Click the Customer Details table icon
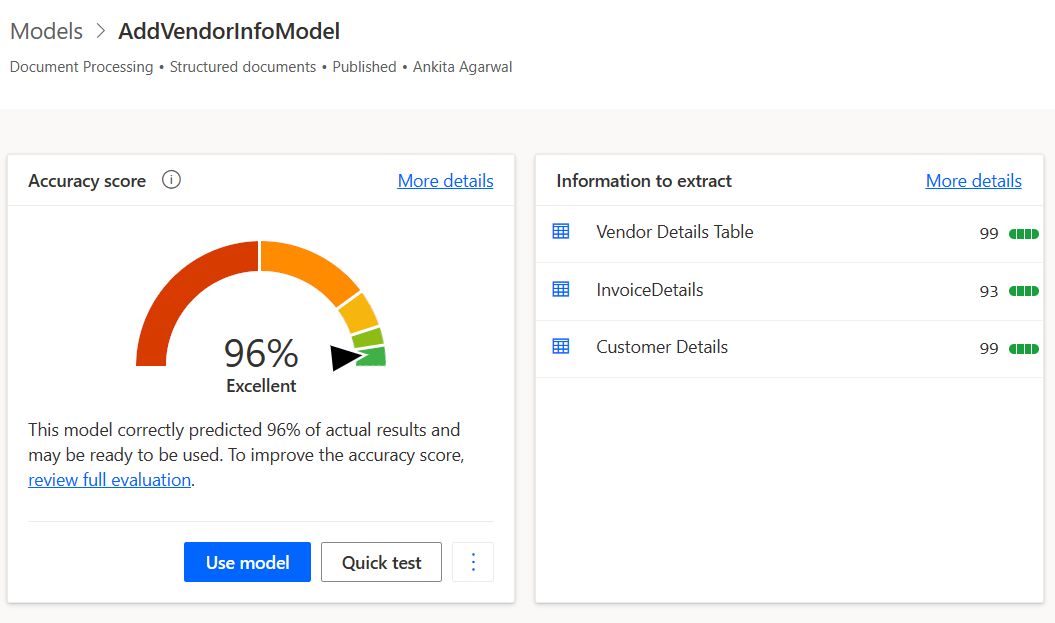1055x623 pixels. coord(560,346)
